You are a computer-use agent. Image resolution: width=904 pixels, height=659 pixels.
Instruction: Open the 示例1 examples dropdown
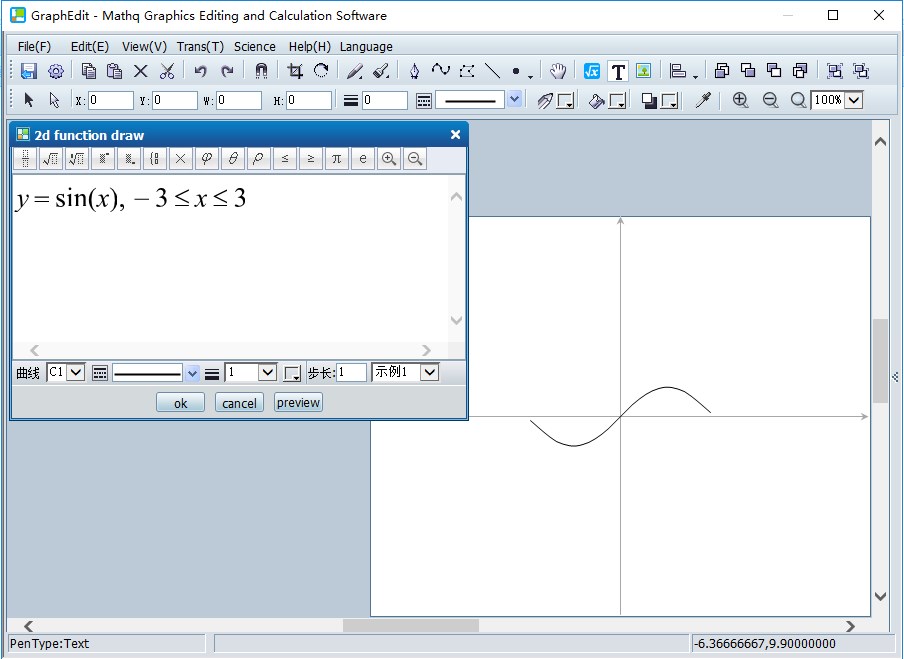tap(430, 372)
